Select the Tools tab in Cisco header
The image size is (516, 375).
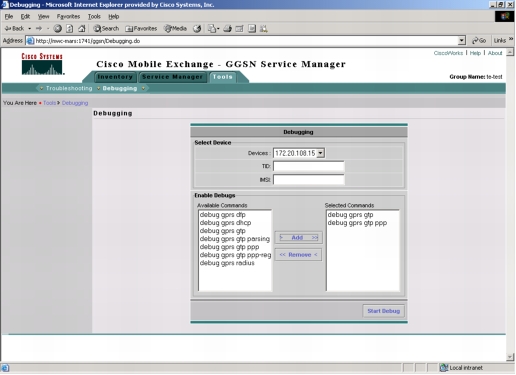[223, 77]
